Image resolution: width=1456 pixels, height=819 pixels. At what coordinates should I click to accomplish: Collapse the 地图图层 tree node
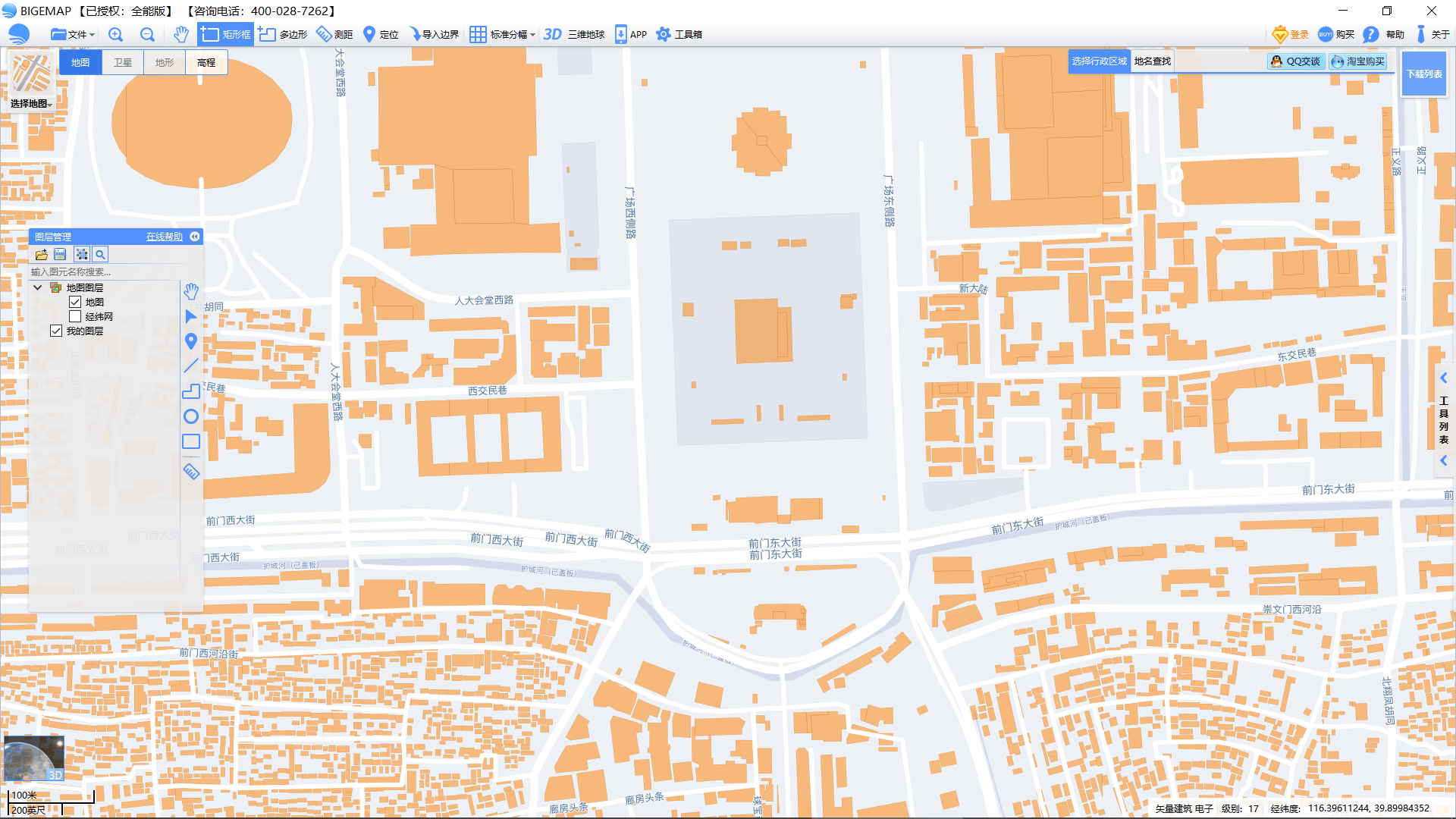pyautogui.click(x=37, y=287)
